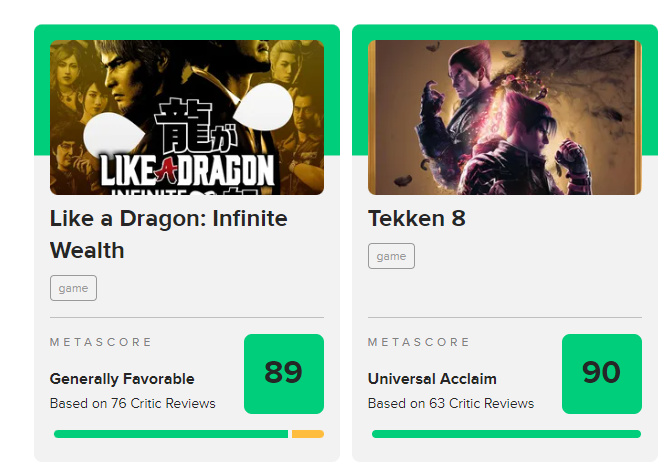The width and height of the screenshot is (670, 472).
Task: Select the game tag under Tekken 8
Action: (x=391, y=256)
